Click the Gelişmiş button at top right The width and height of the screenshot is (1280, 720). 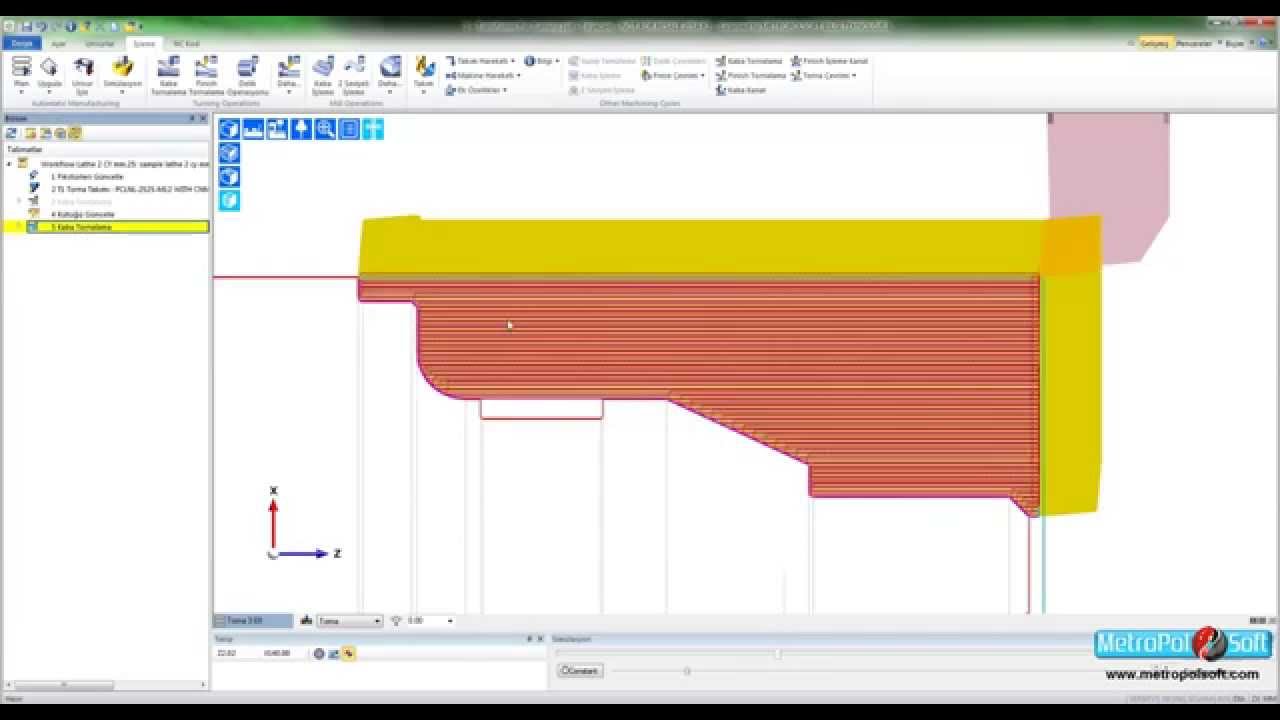(x=1154, y=43)
